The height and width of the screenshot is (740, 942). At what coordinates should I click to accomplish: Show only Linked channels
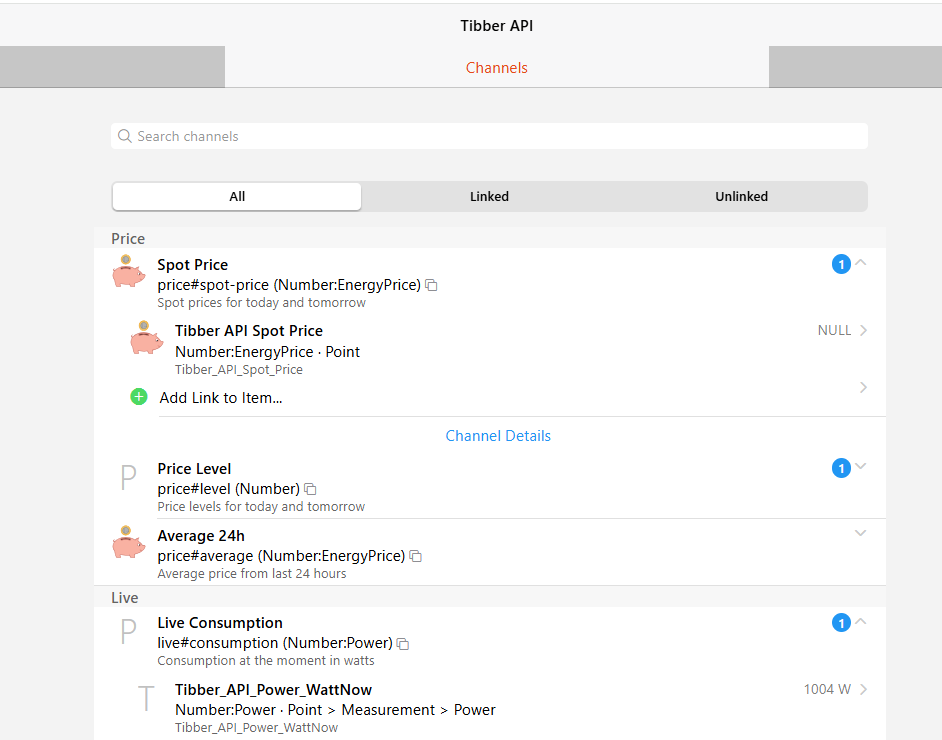pyautogui.click(x=489, y=197)
